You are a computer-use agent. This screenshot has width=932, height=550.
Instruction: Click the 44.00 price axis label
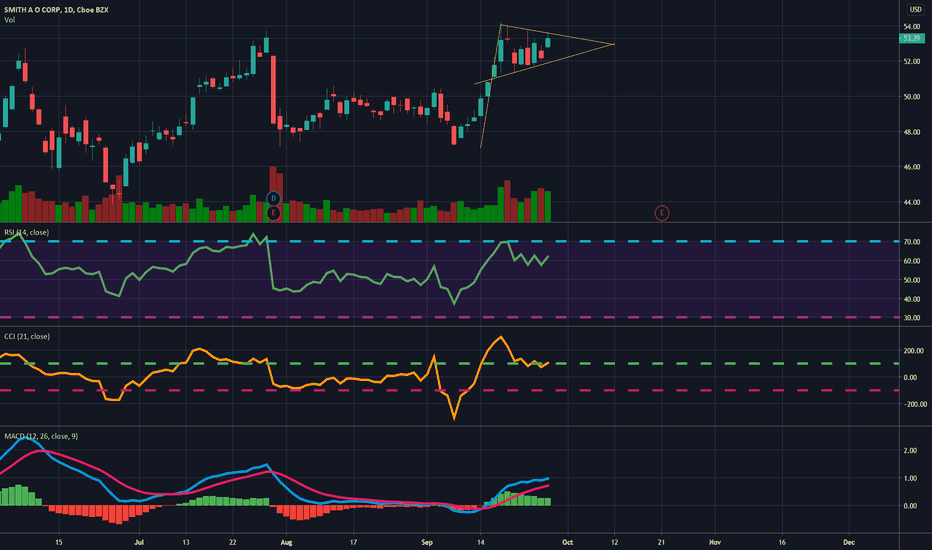tap(912, 202)
